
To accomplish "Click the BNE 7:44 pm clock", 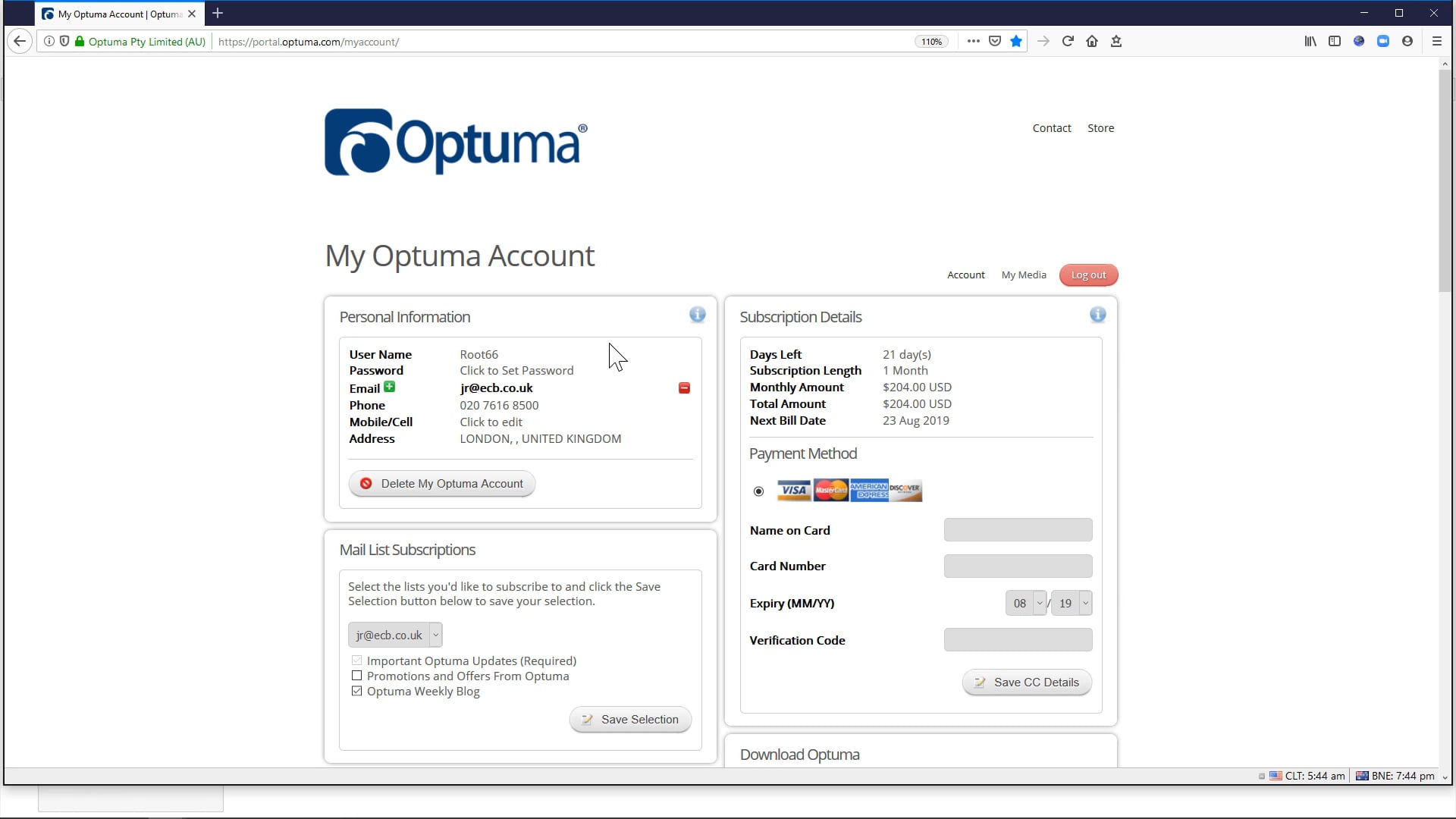I will (1395, 776).
